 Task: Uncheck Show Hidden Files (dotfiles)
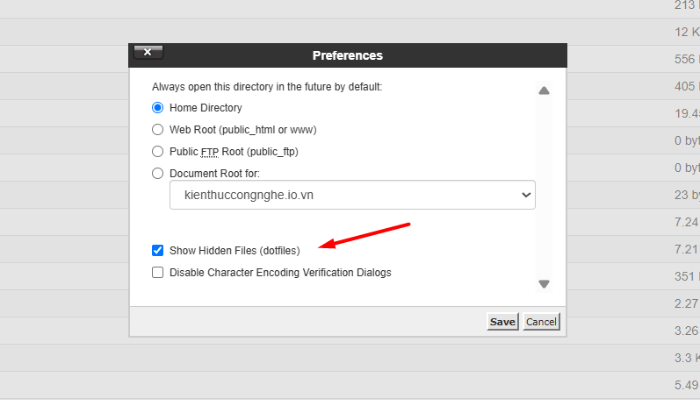click(x=158, y=250)
